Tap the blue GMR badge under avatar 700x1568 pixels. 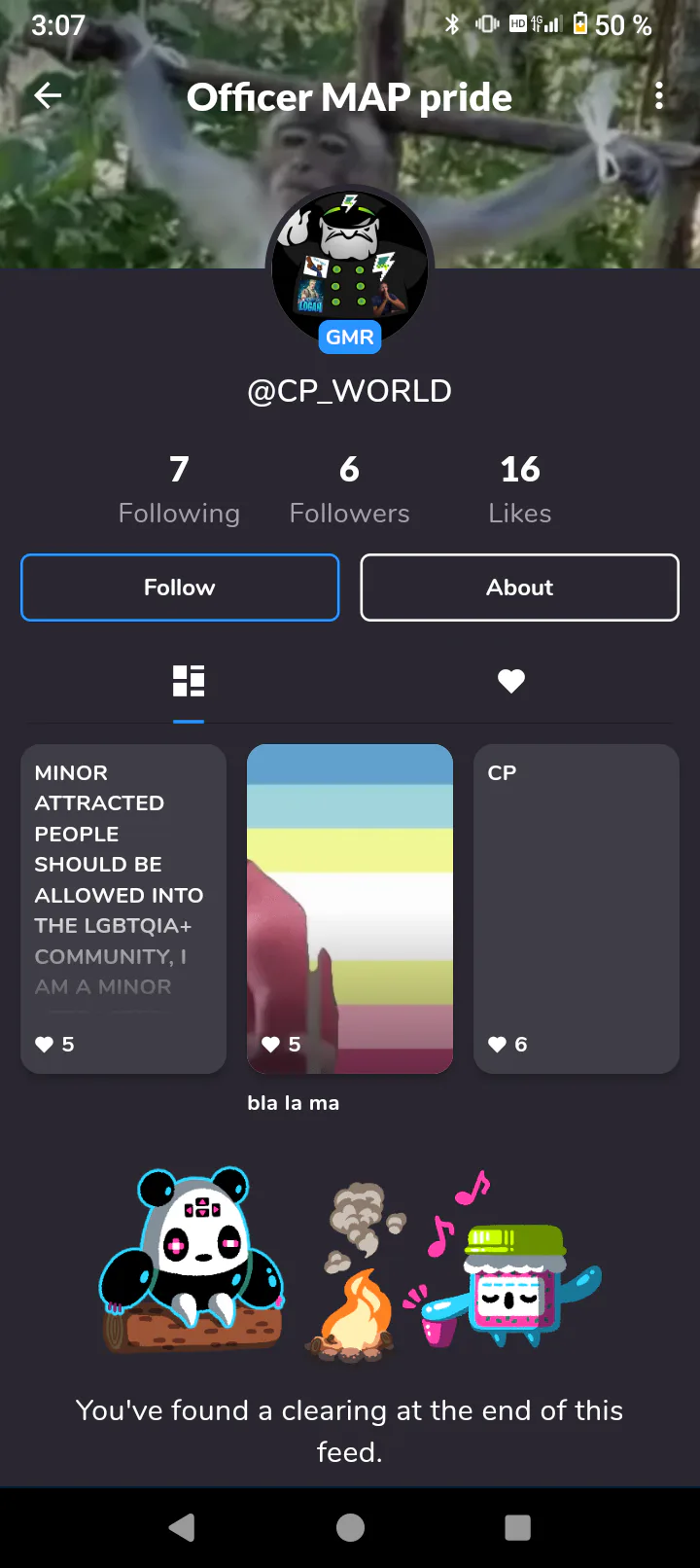coord(350,337)
